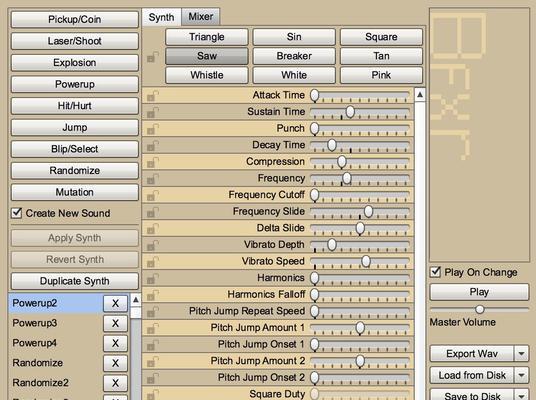536x400 pixels.
Task: Lock the Frequency parameter with its padlock
Action: [153, 179]
